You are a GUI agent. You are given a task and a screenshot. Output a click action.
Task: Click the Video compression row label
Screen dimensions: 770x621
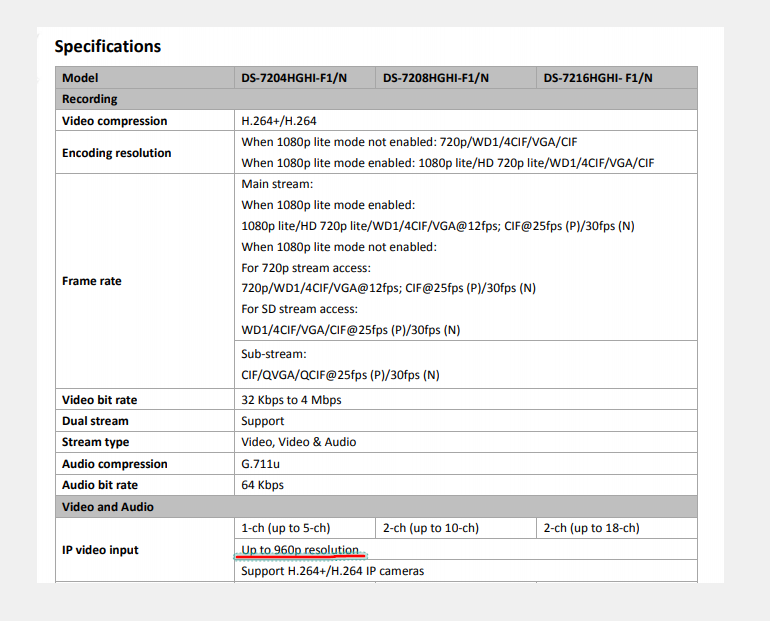point(114,121)
